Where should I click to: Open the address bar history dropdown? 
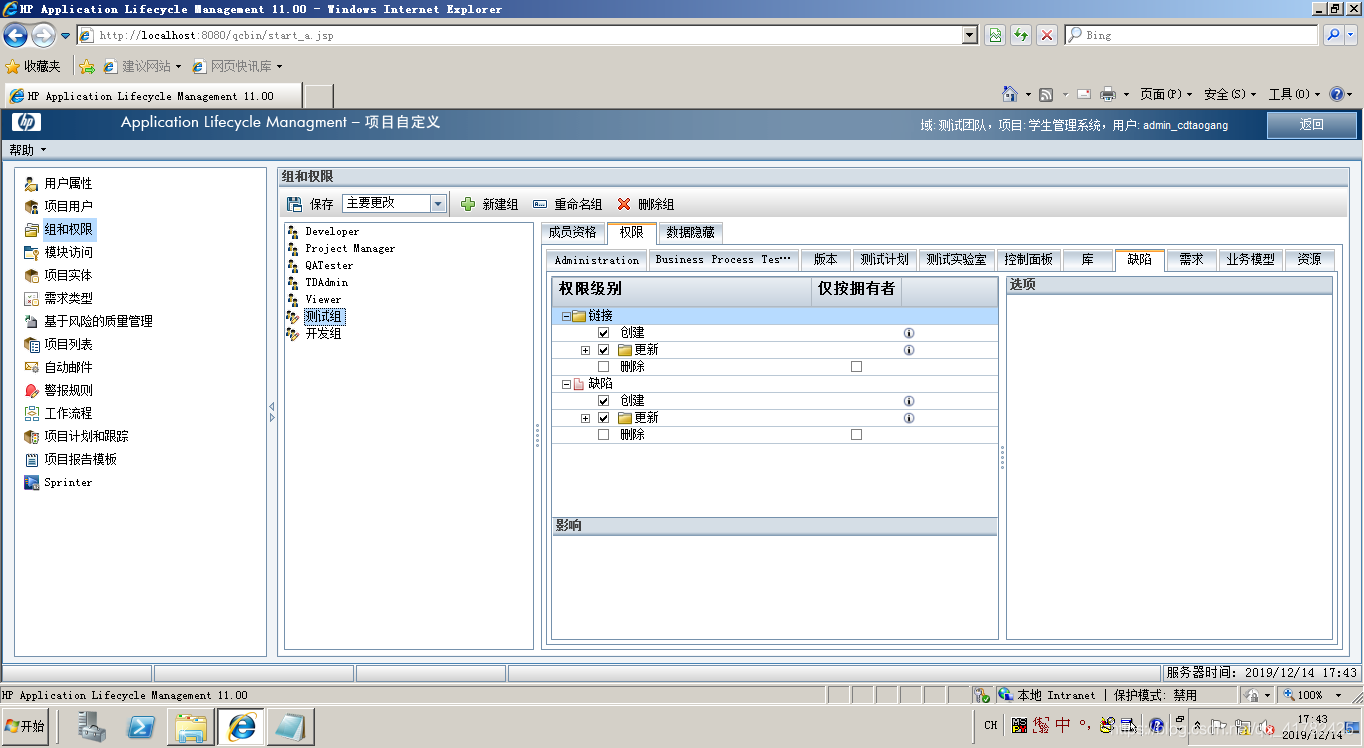point(970,35)
